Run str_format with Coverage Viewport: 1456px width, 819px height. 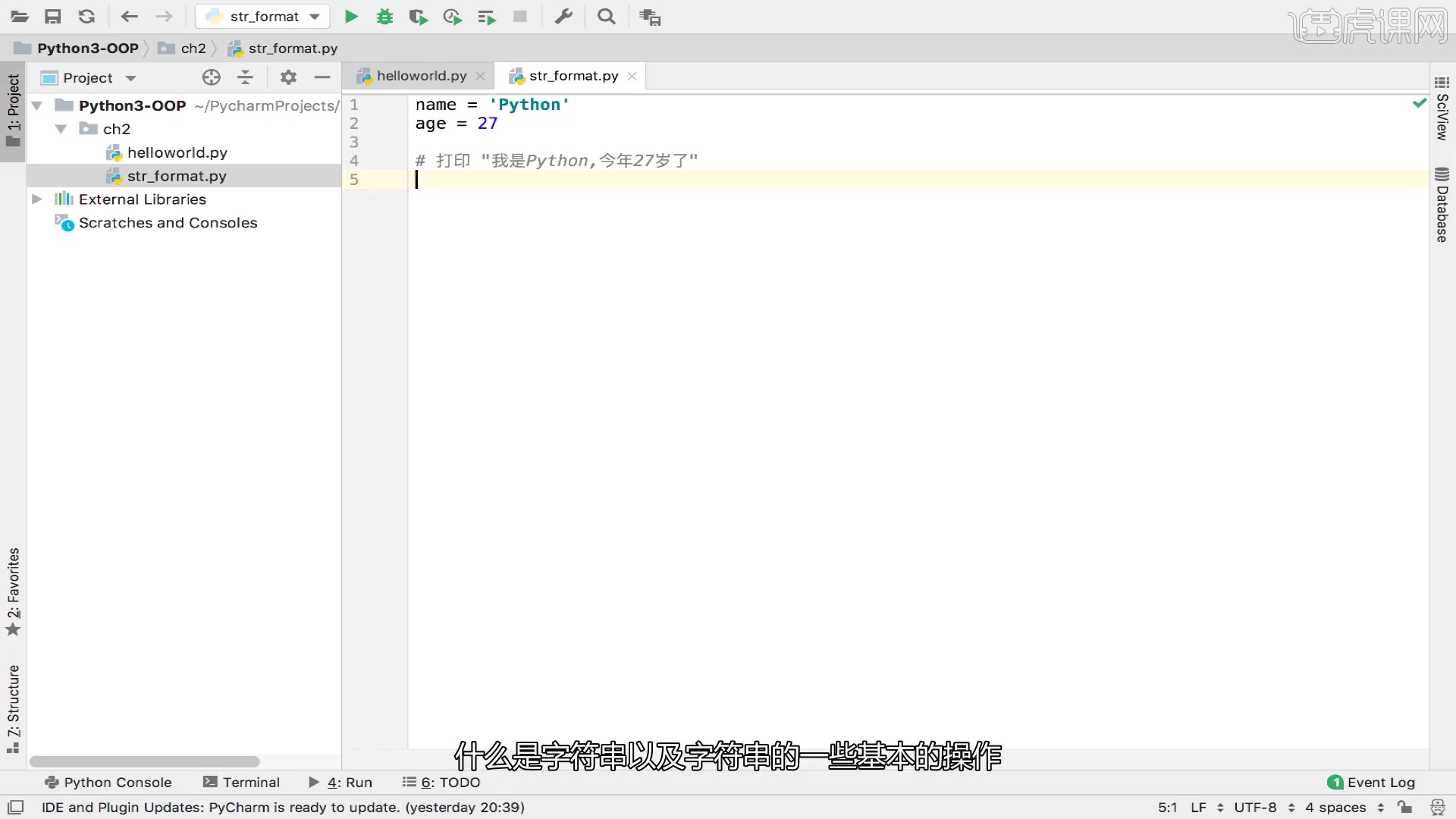point(417,16)
